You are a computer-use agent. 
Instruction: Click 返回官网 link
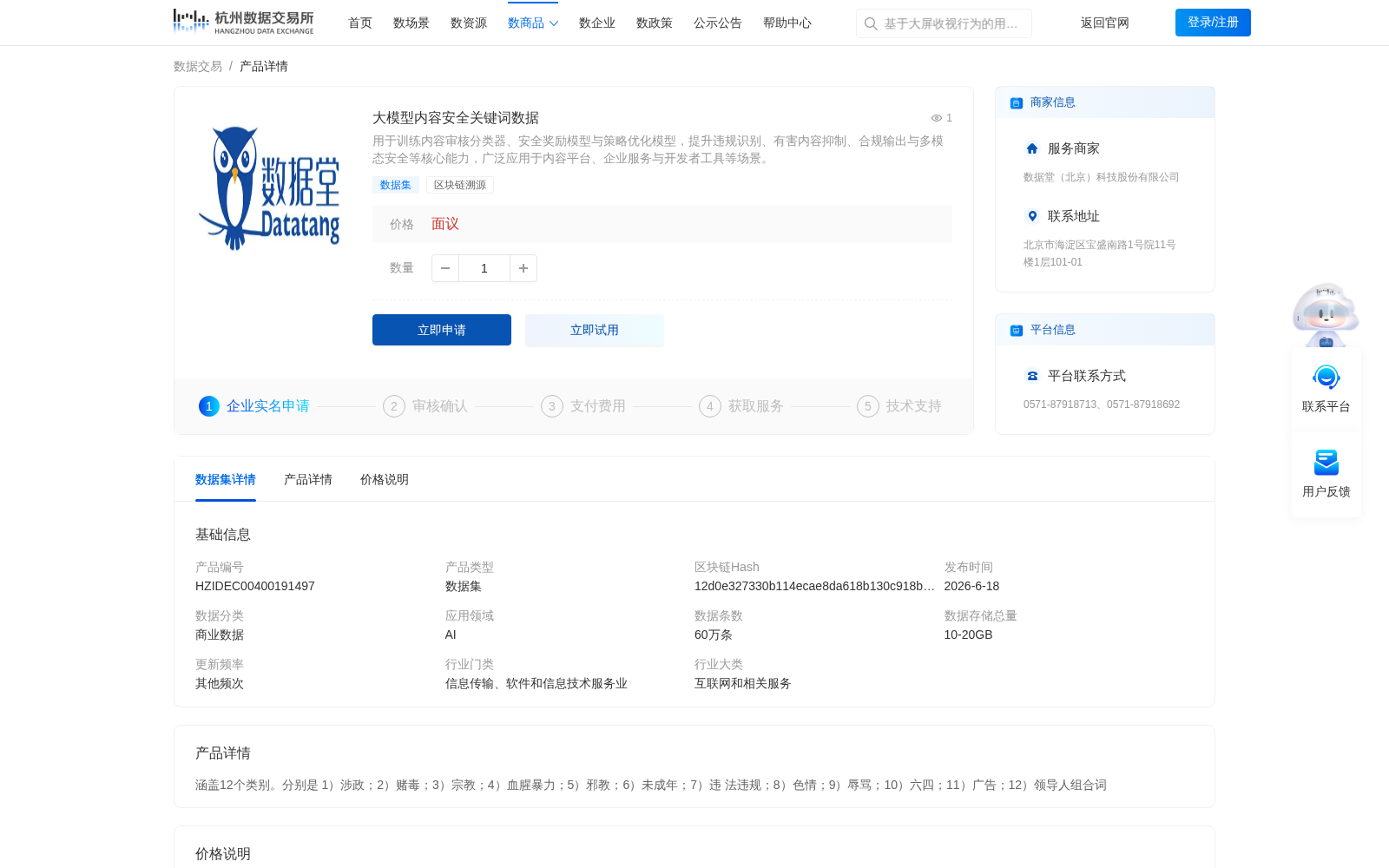[1105, 23]
